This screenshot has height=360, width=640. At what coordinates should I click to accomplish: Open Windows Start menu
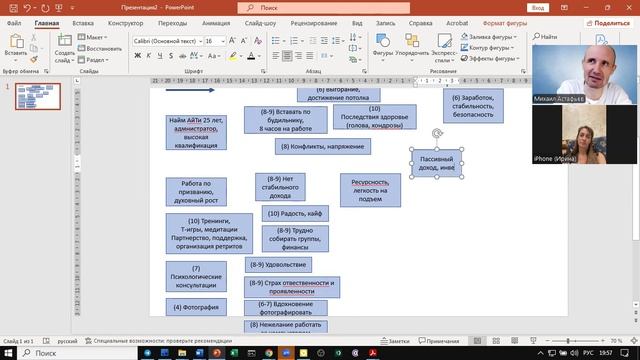click(8, 353)
